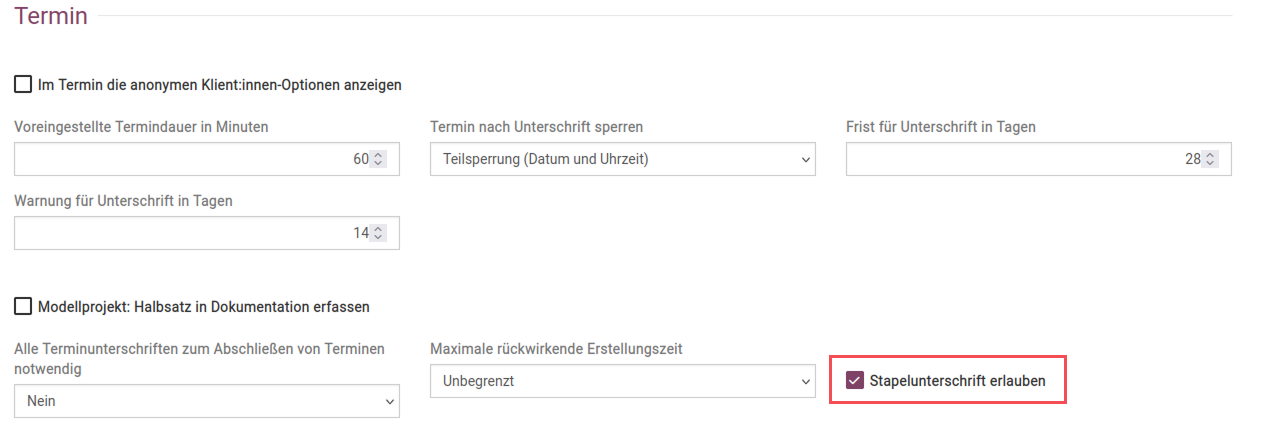Click the 'Maximale rückwirkende Erstellungszeit' label
The height and width of the screenshot is (447, 1263).
(556, 349)
